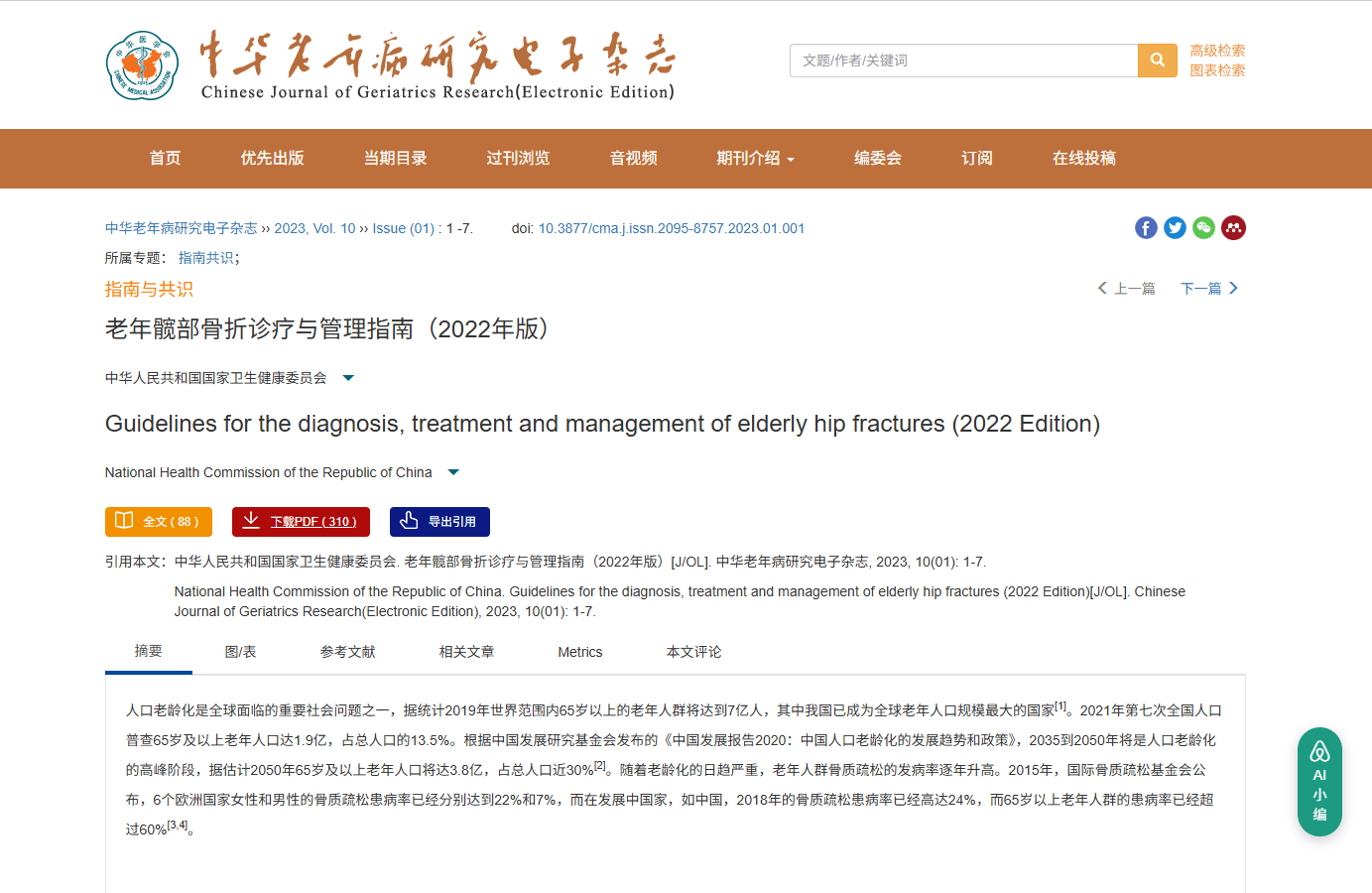Open the DOI link
Image resolution: width=1372 pixels, height=893 pixels.
coord(671,228)
